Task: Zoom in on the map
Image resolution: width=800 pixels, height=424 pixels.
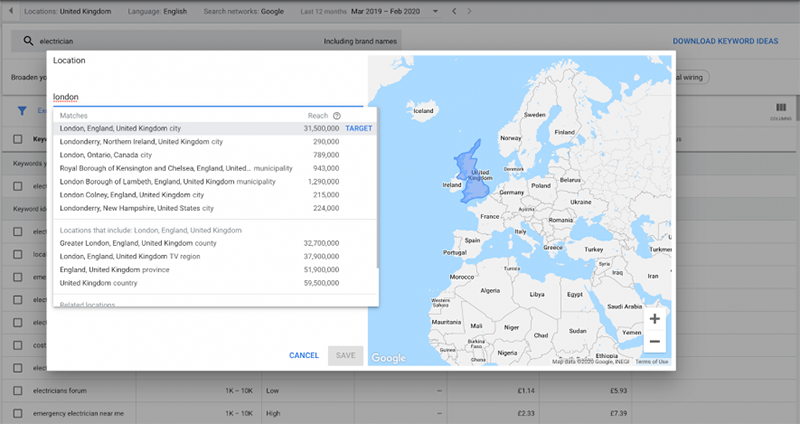Action: (x=655, y=319)
